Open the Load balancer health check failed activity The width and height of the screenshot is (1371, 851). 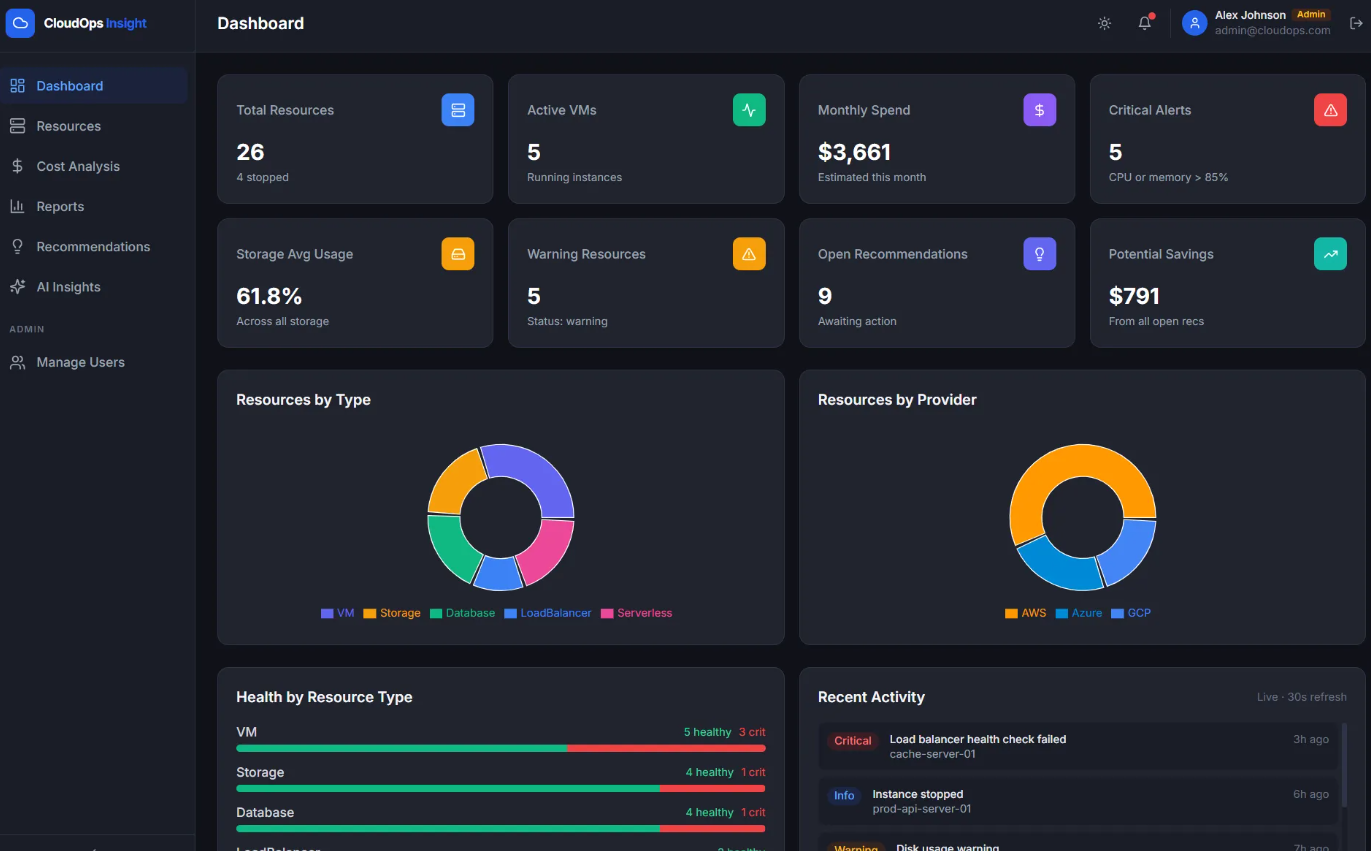1078,746
